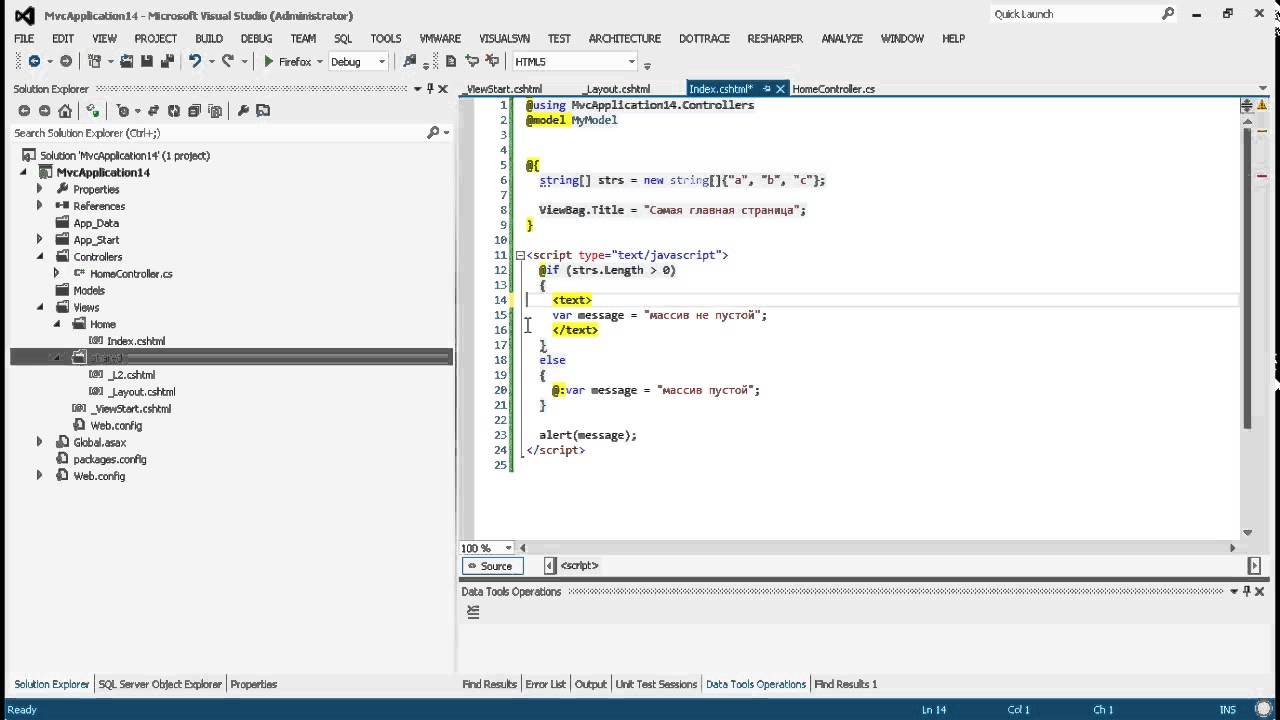Viewport: 1280px width, 720px height.
Task: Expand the Global.asax node
Action: [40, 442]
